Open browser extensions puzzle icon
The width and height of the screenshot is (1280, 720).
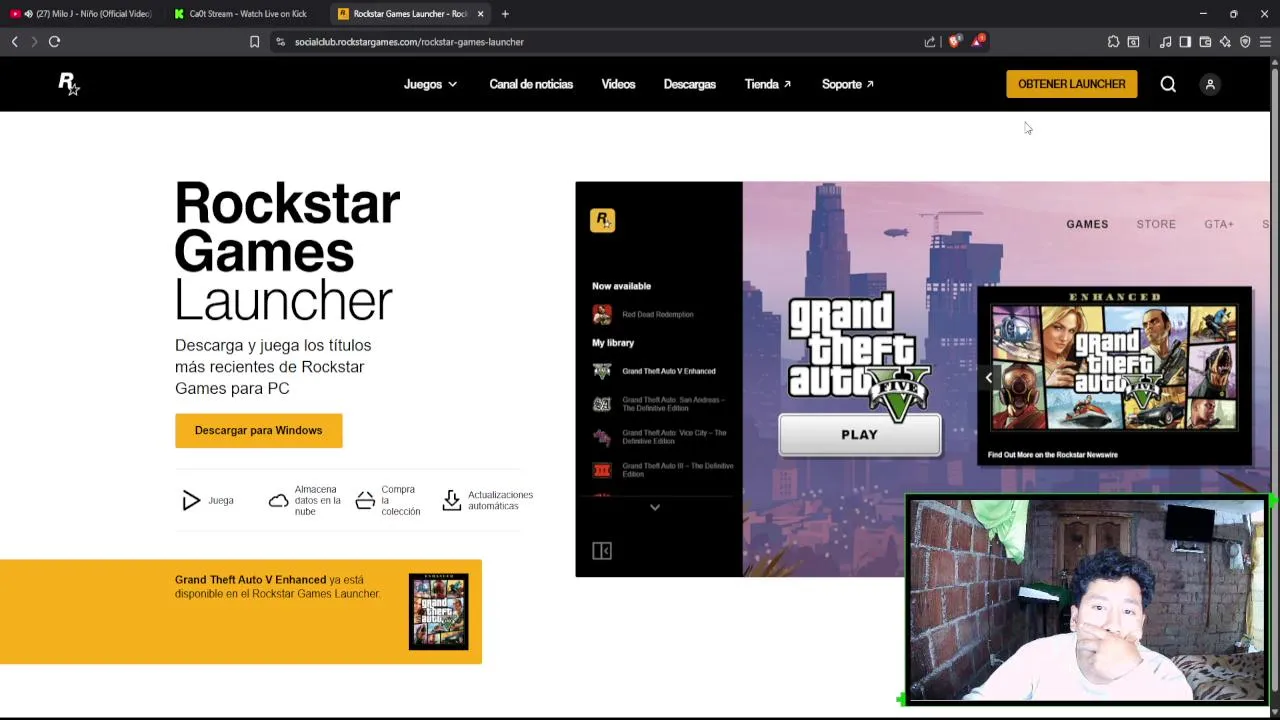pyautogui.click(x=1113, y=42)
